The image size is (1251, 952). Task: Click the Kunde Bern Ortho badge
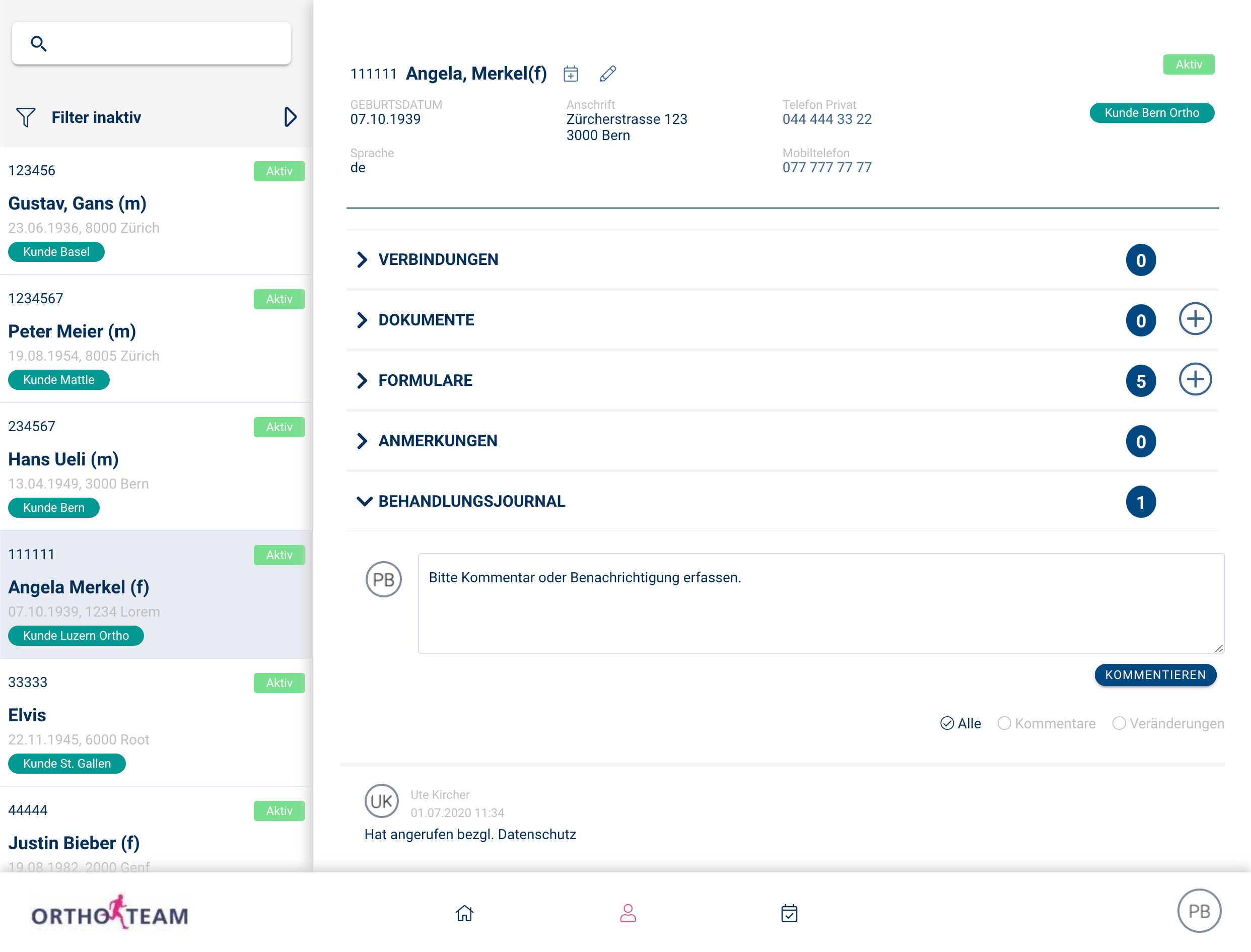tap(1152, 112)
